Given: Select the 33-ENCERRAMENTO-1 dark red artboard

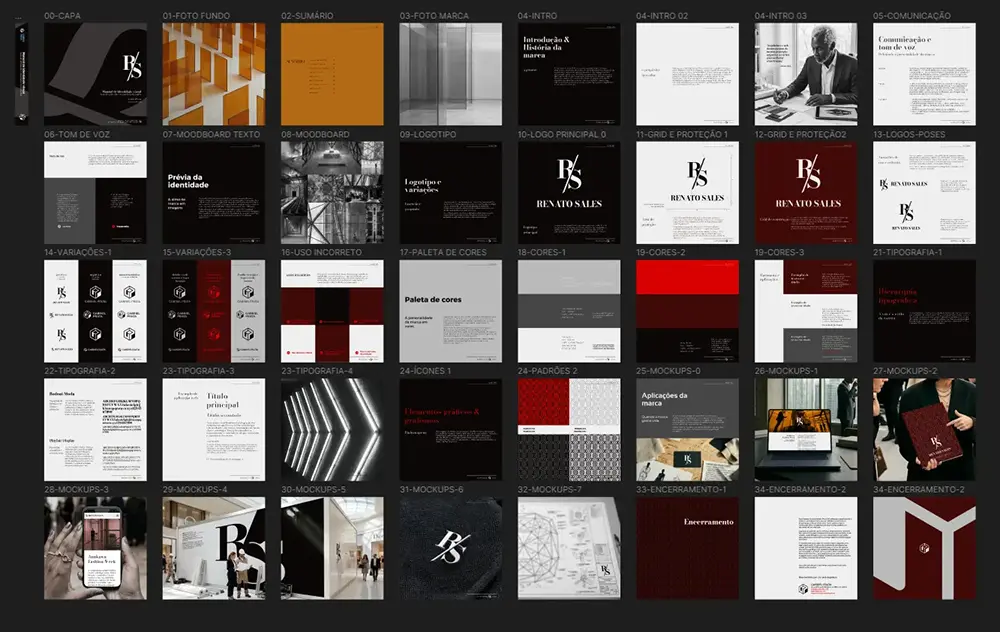Looking at the screenshot, I should 687,548.
